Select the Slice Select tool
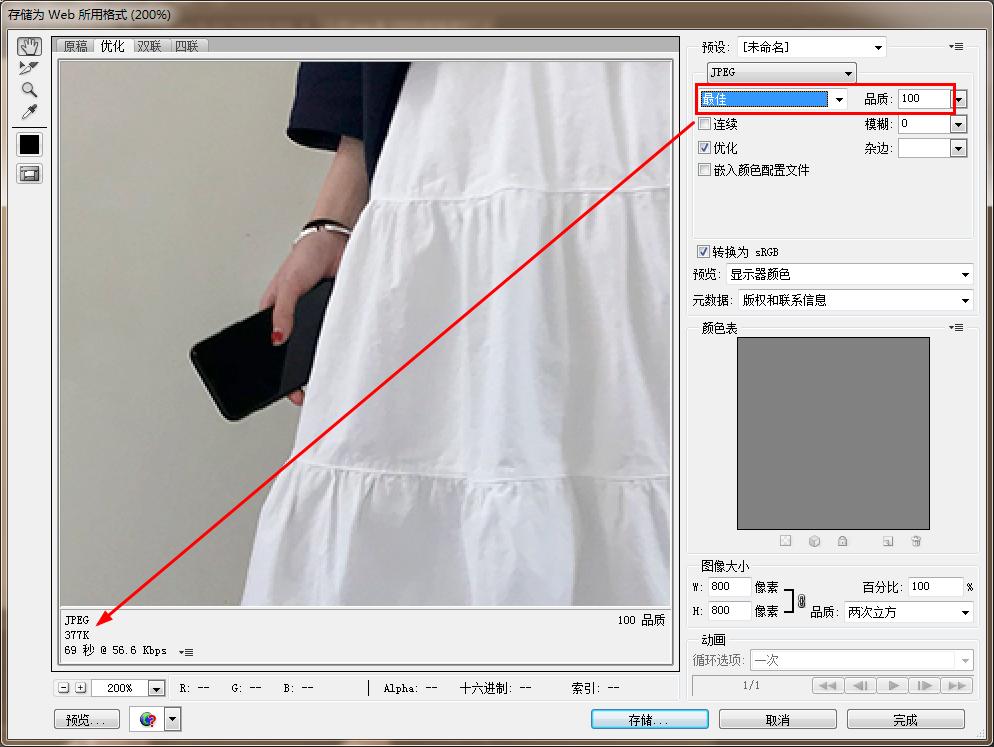This screenshot has width=994, height=747. (29, 68)
